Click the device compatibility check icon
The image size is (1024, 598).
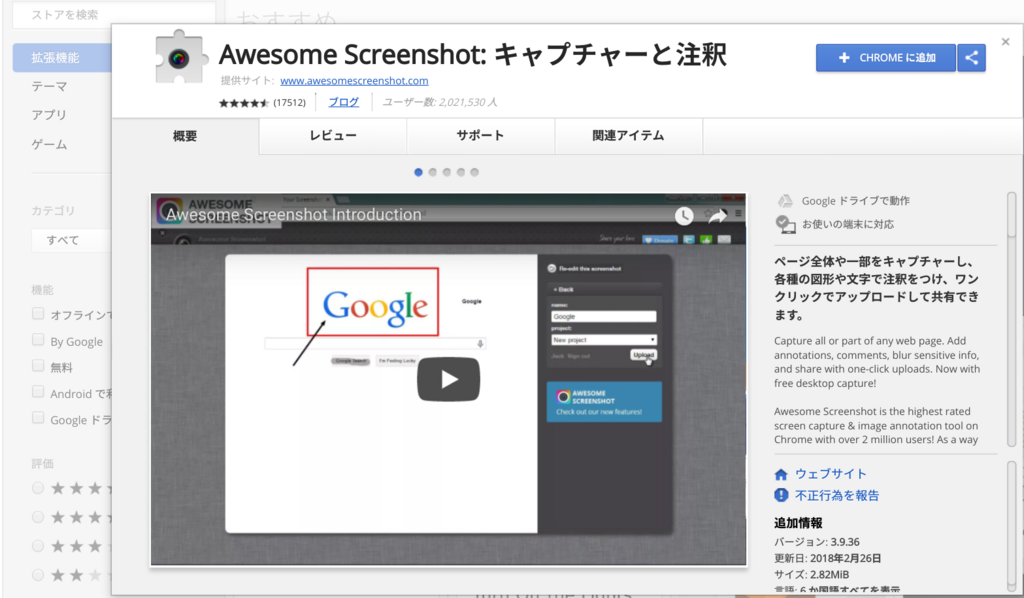785,225
